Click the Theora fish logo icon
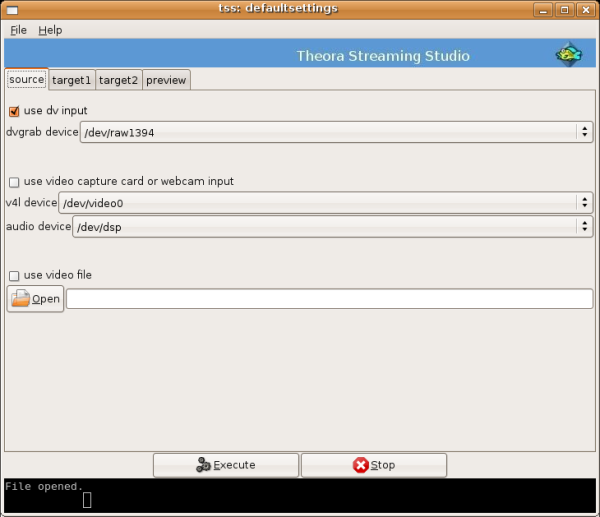 pos(568,55)
